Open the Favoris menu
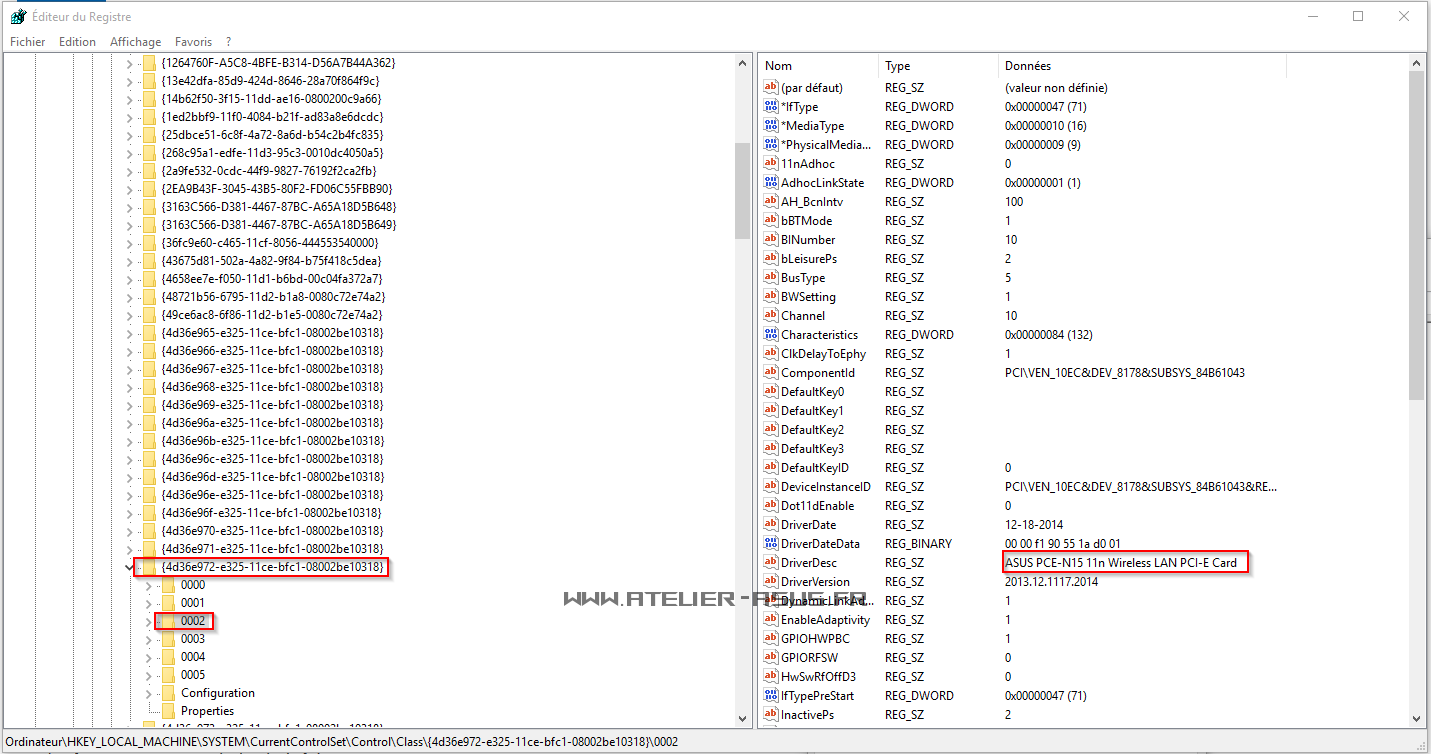The height and width of the screenshot is (754, 1431). pos(193,42)
